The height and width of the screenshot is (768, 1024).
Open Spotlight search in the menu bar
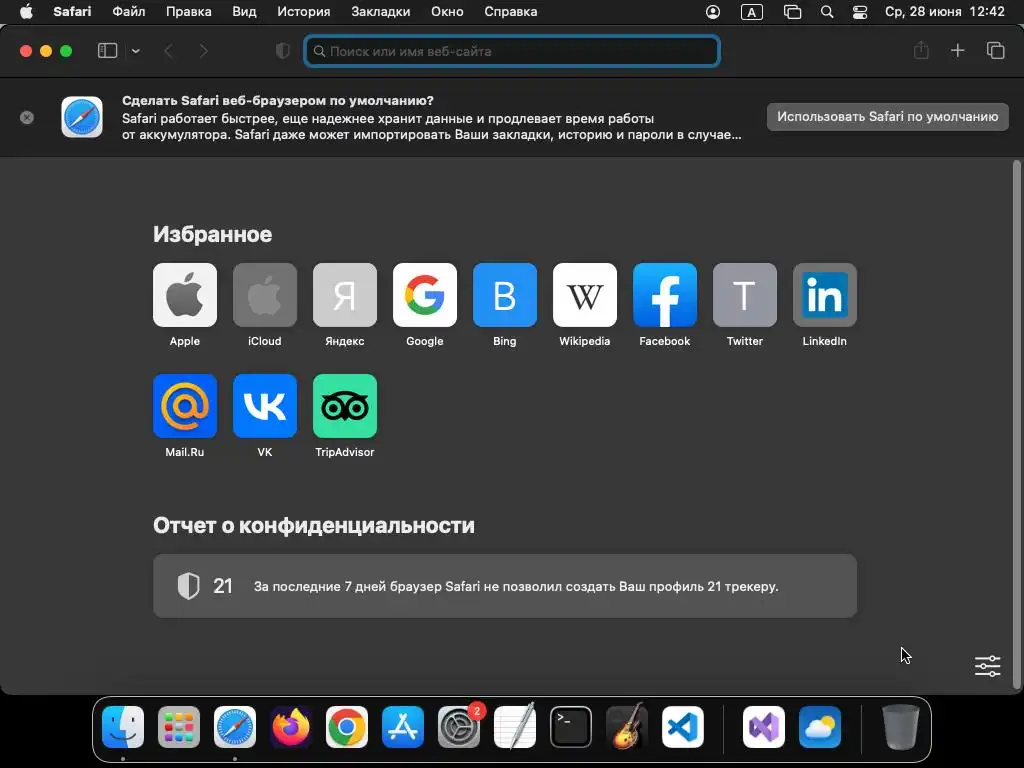click(x=827, y=12)
